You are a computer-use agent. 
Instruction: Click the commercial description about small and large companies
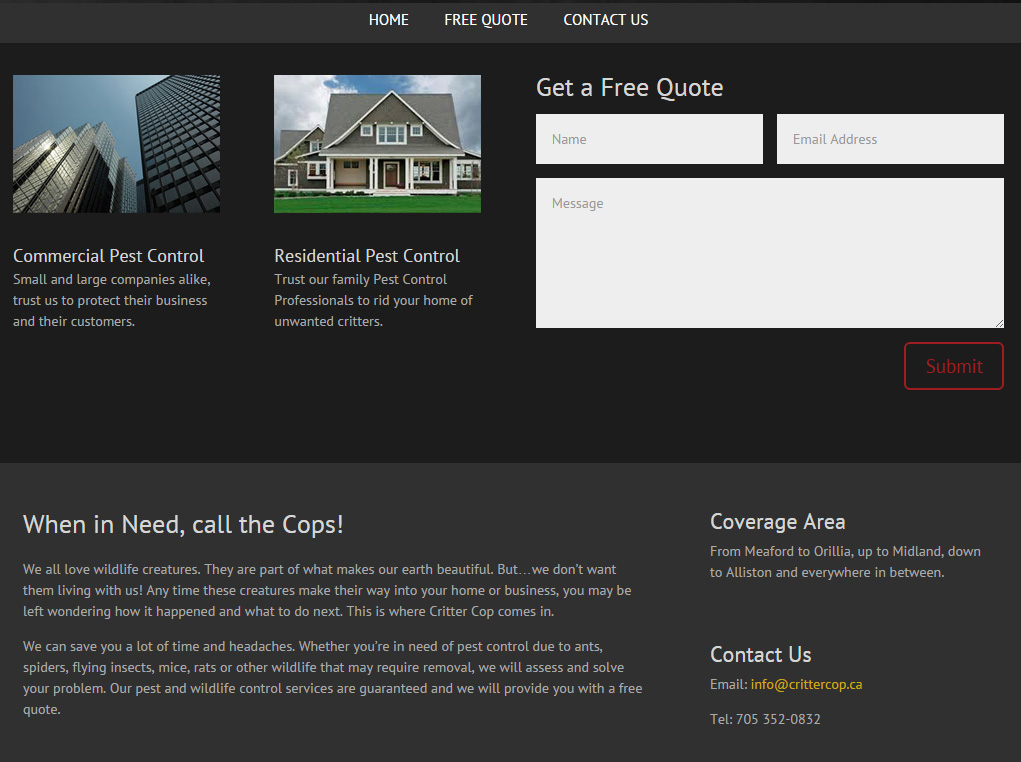(111, 300)
